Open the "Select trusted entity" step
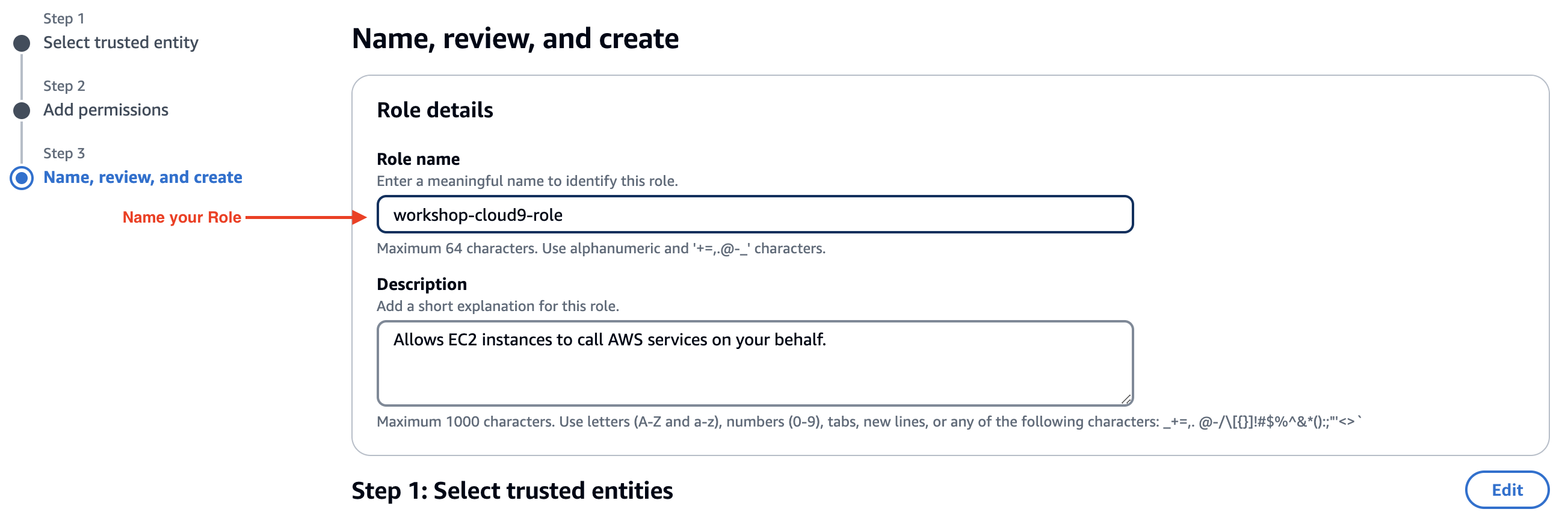 [120, 43]
